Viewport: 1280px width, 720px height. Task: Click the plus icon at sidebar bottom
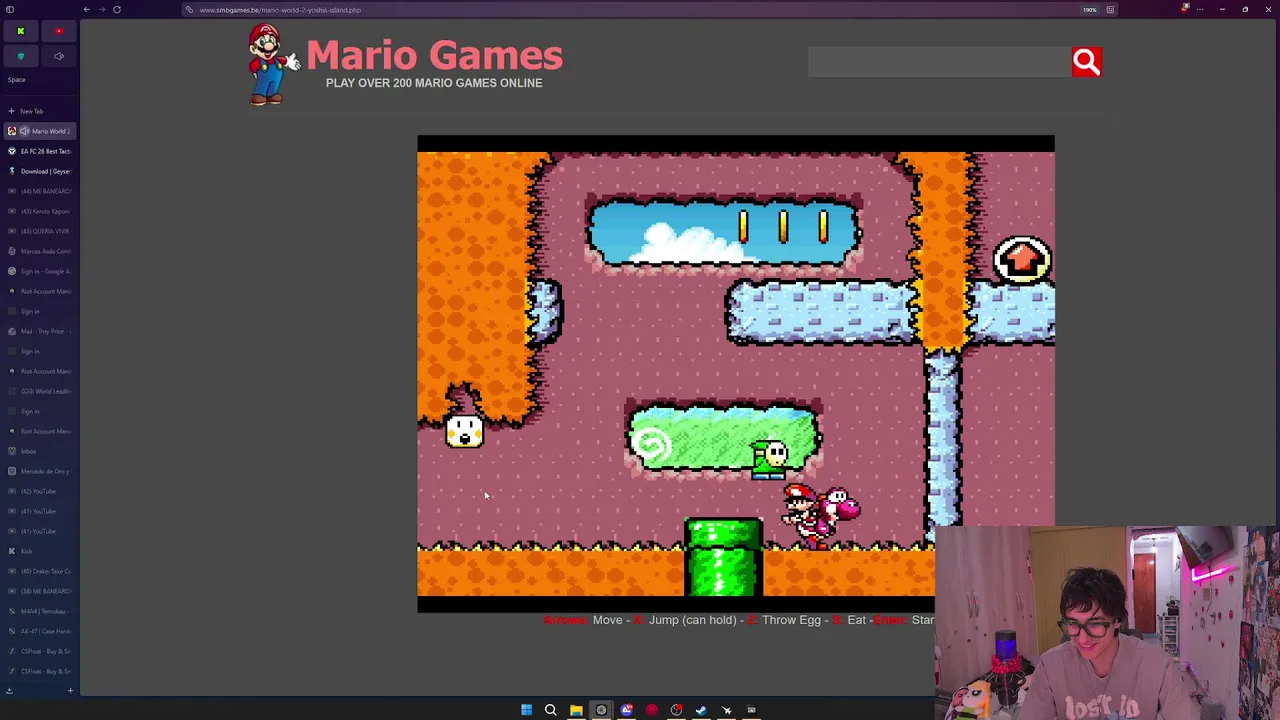pyautogui.click(x=70, y=690)
